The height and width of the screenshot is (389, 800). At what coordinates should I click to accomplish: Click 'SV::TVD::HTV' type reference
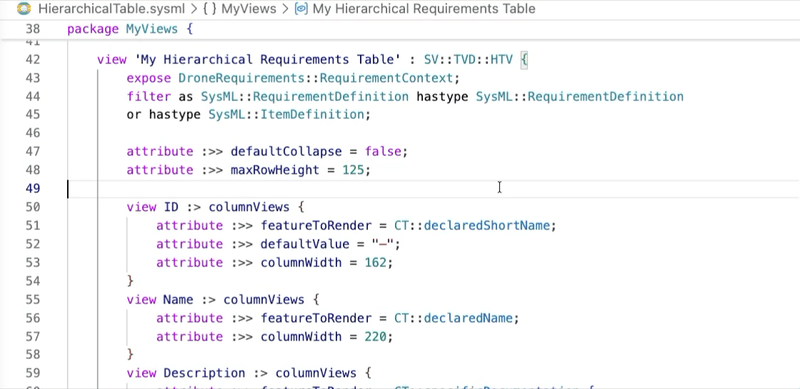[468, 60]
